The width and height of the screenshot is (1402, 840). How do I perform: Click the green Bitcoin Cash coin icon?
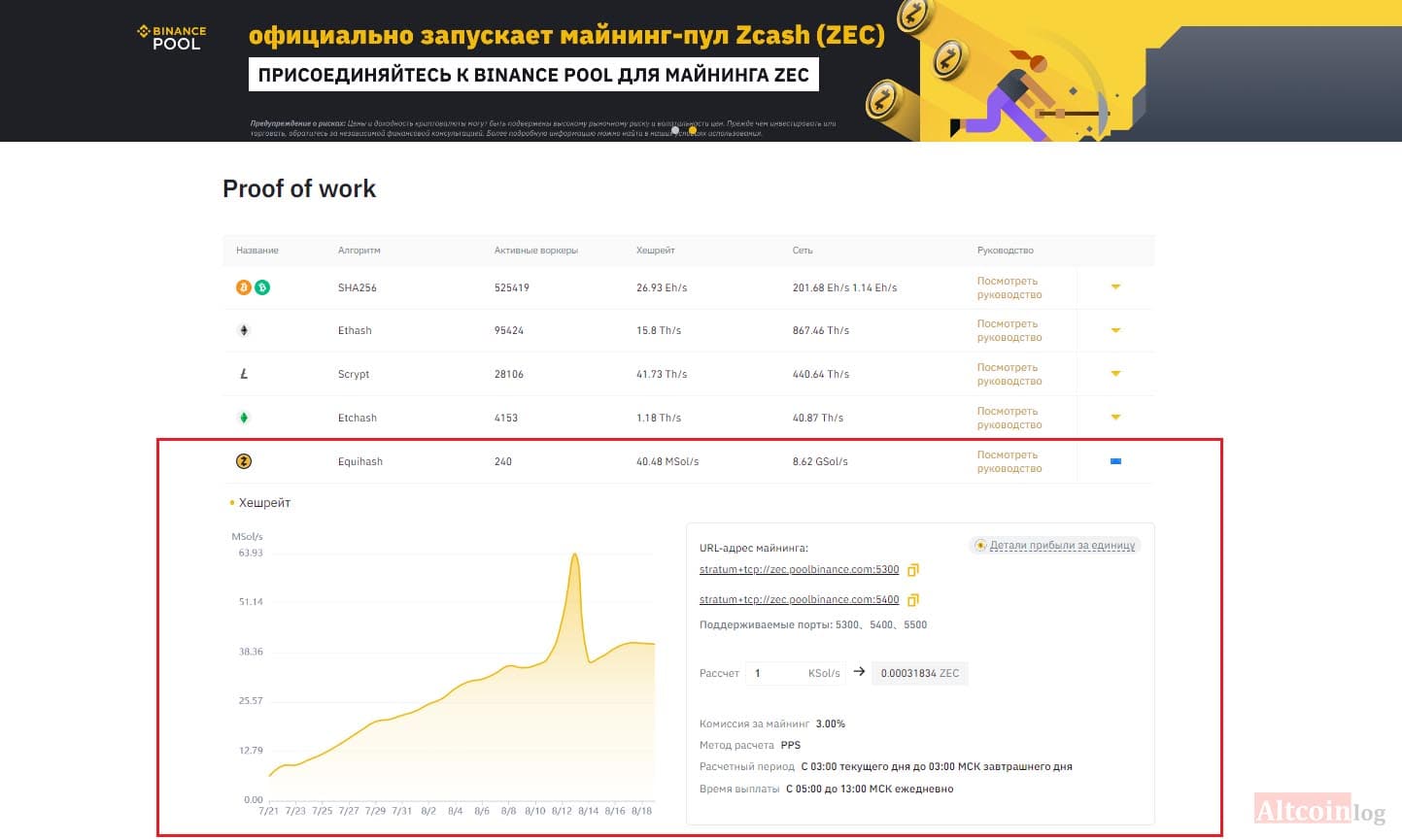pos(261,287)
